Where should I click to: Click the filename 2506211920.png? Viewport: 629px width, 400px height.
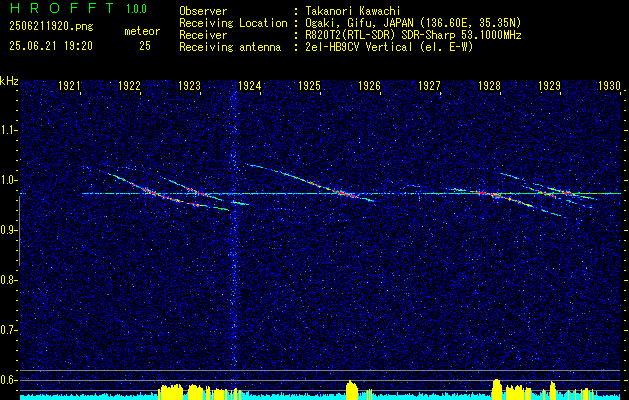click(x=51, y=26)
